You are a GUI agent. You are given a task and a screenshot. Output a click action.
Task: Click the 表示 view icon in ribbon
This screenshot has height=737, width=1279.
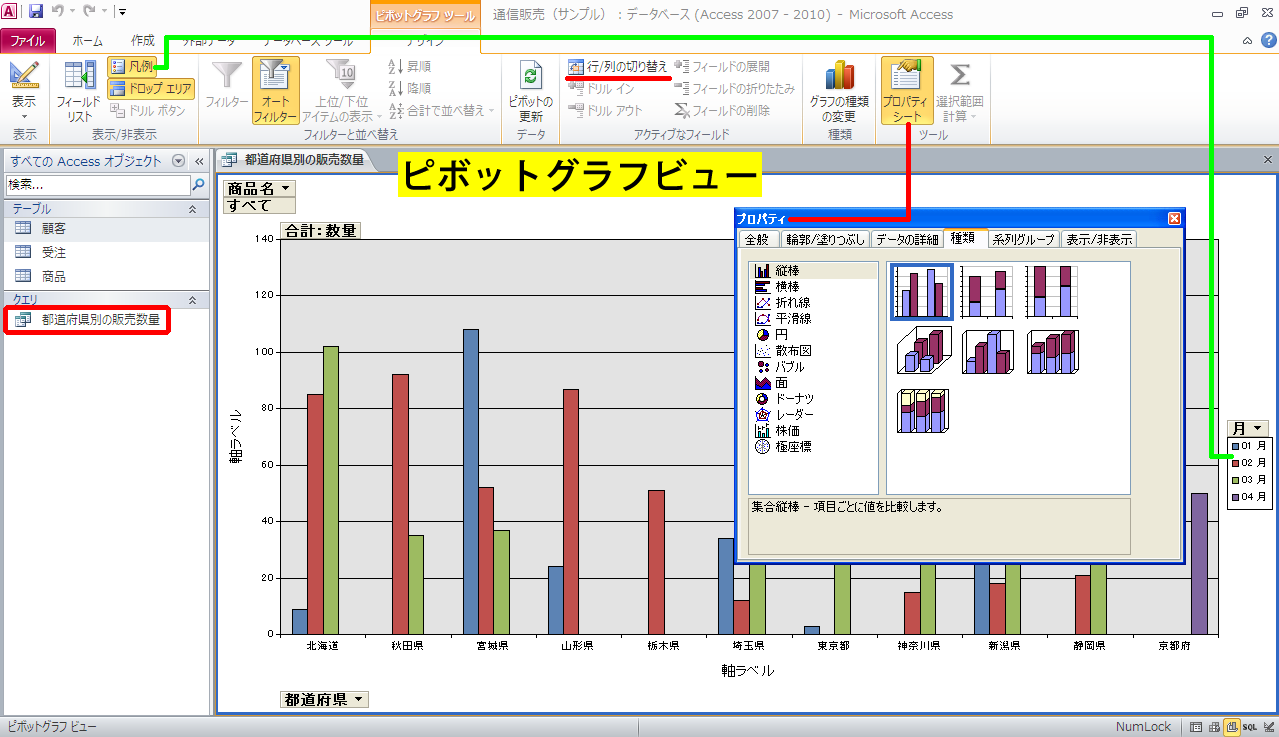(x=23, y=77)
